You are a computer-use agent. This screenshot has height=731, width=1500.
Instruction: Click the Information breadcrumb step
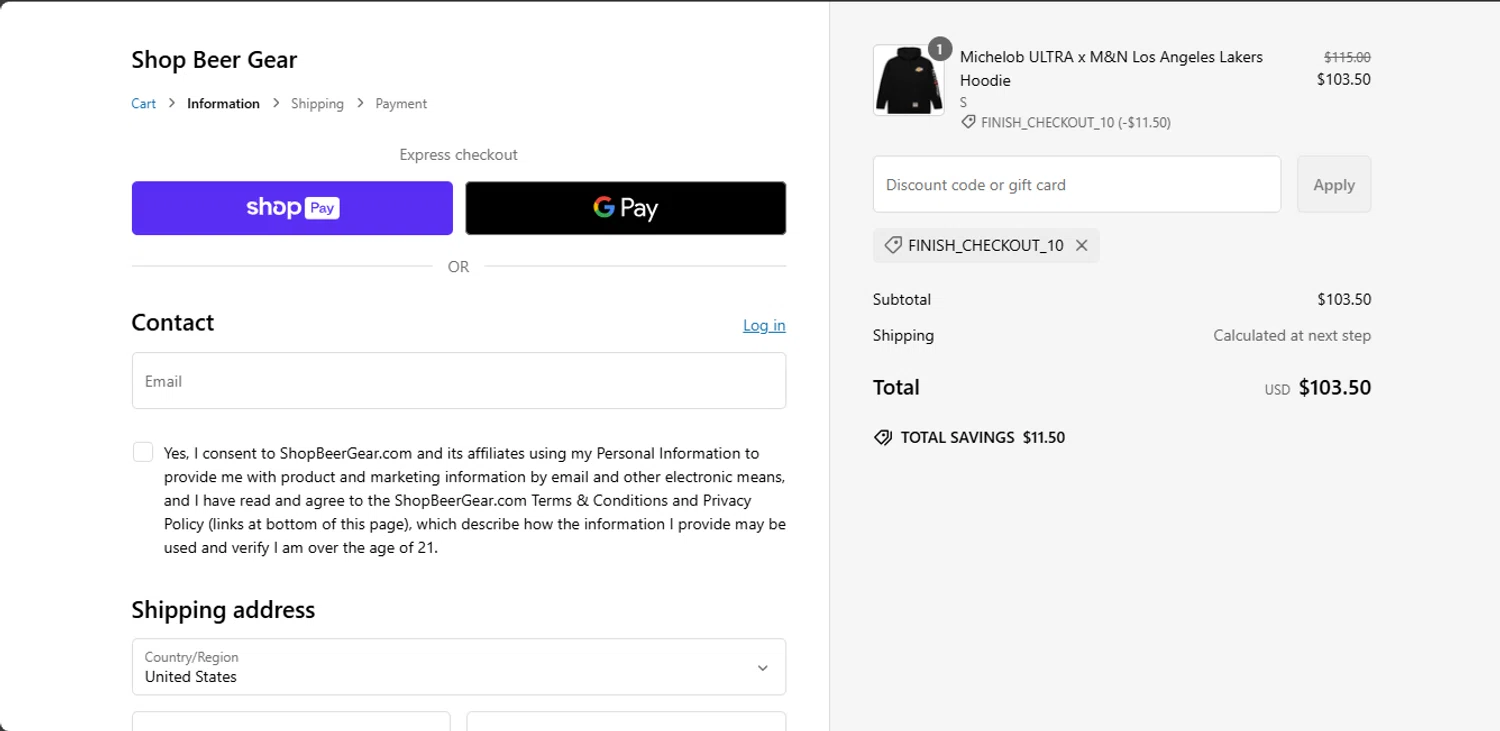223,103
